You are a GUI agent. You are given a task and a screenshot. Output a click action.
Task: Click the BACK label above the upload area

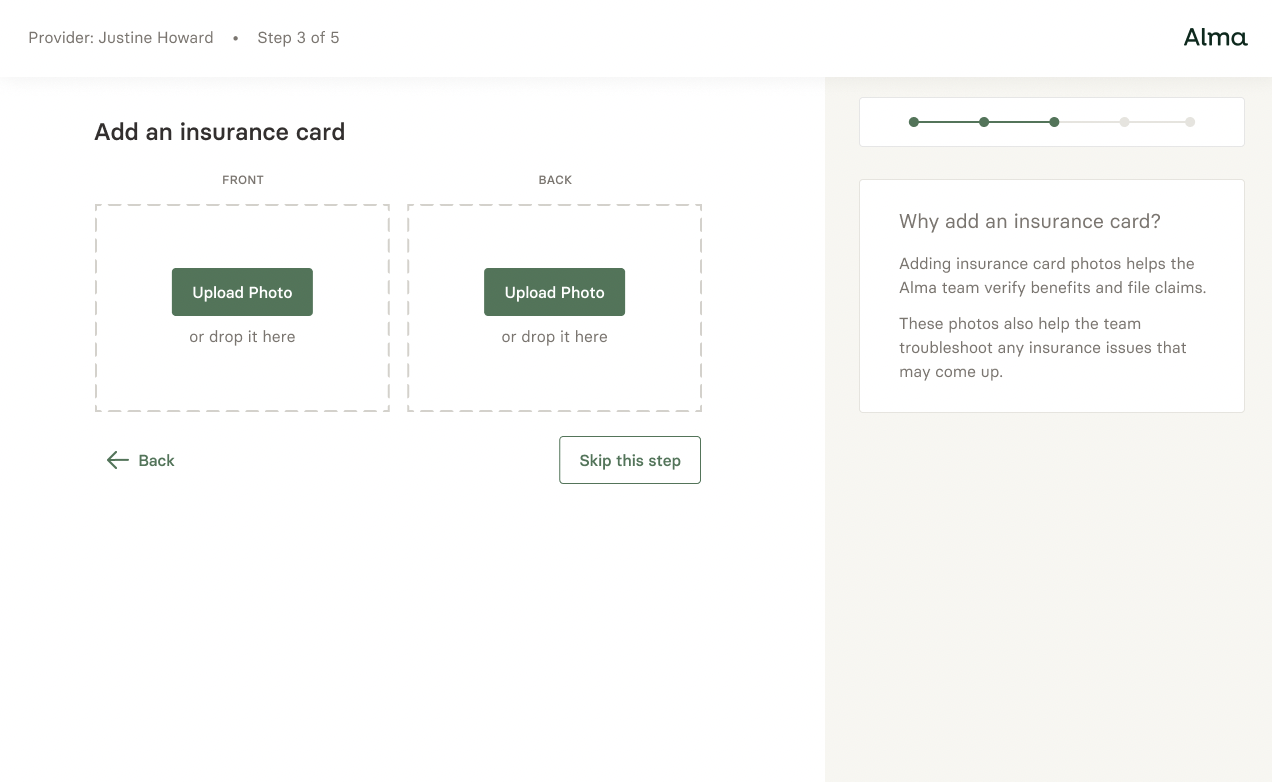click(x=555, y=180)
